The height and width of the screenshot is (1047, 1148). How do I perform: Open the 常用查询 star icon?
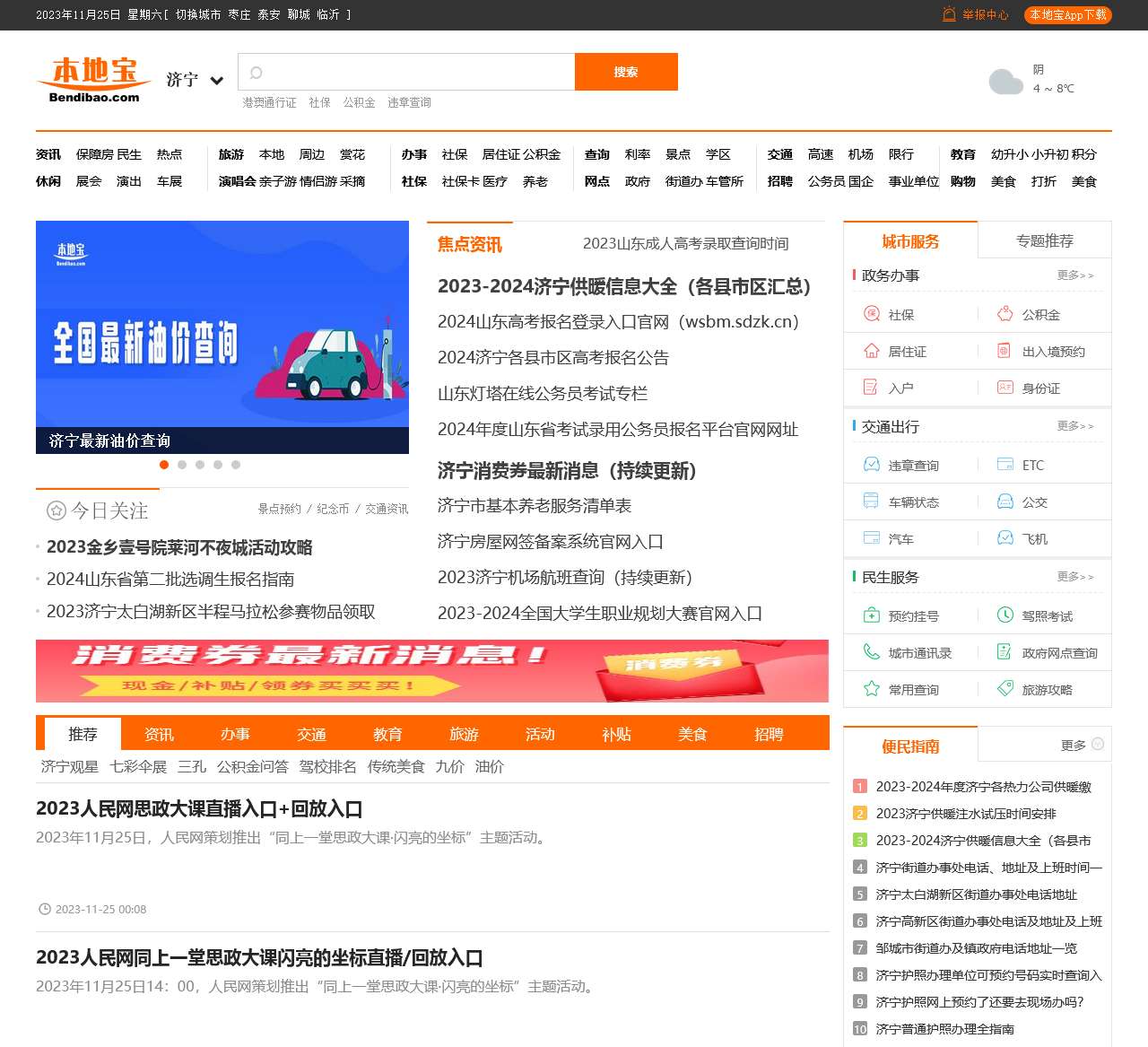871,689
